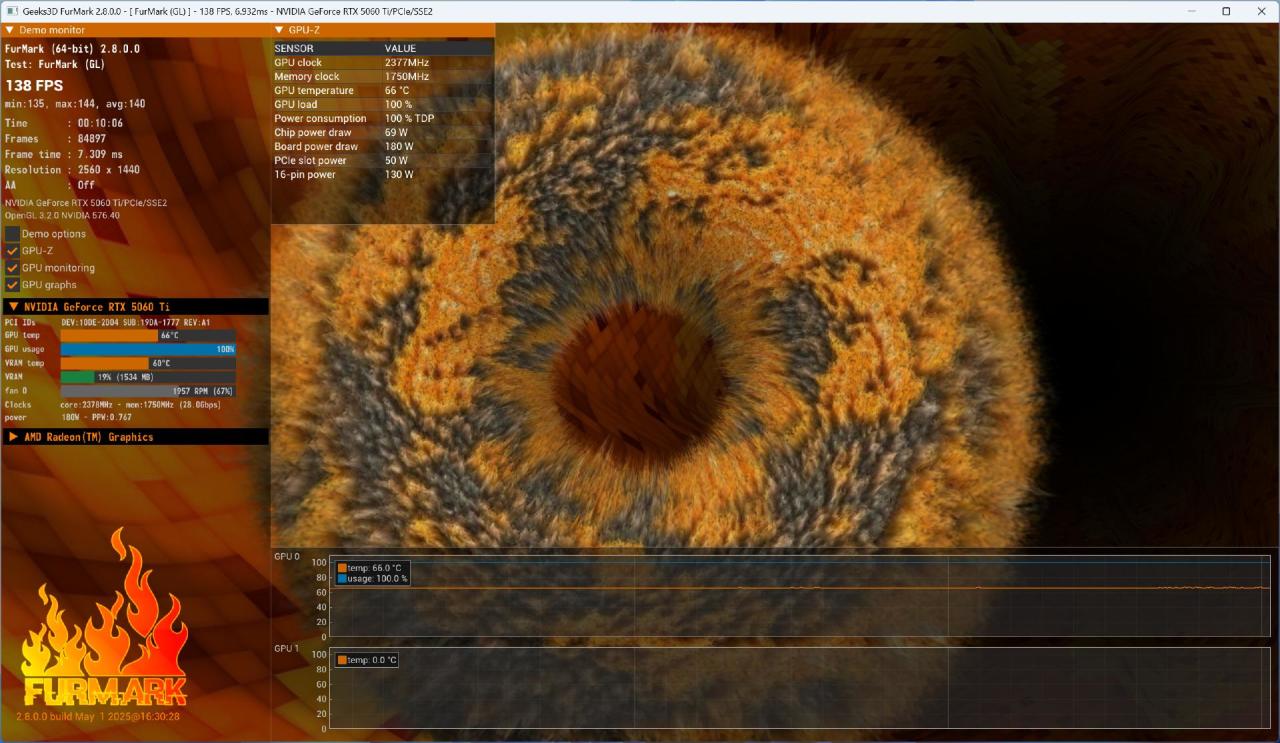1280x743 pixels.
Task: Turn off the GPU graphs checkbox
Action: click(13, 285)
